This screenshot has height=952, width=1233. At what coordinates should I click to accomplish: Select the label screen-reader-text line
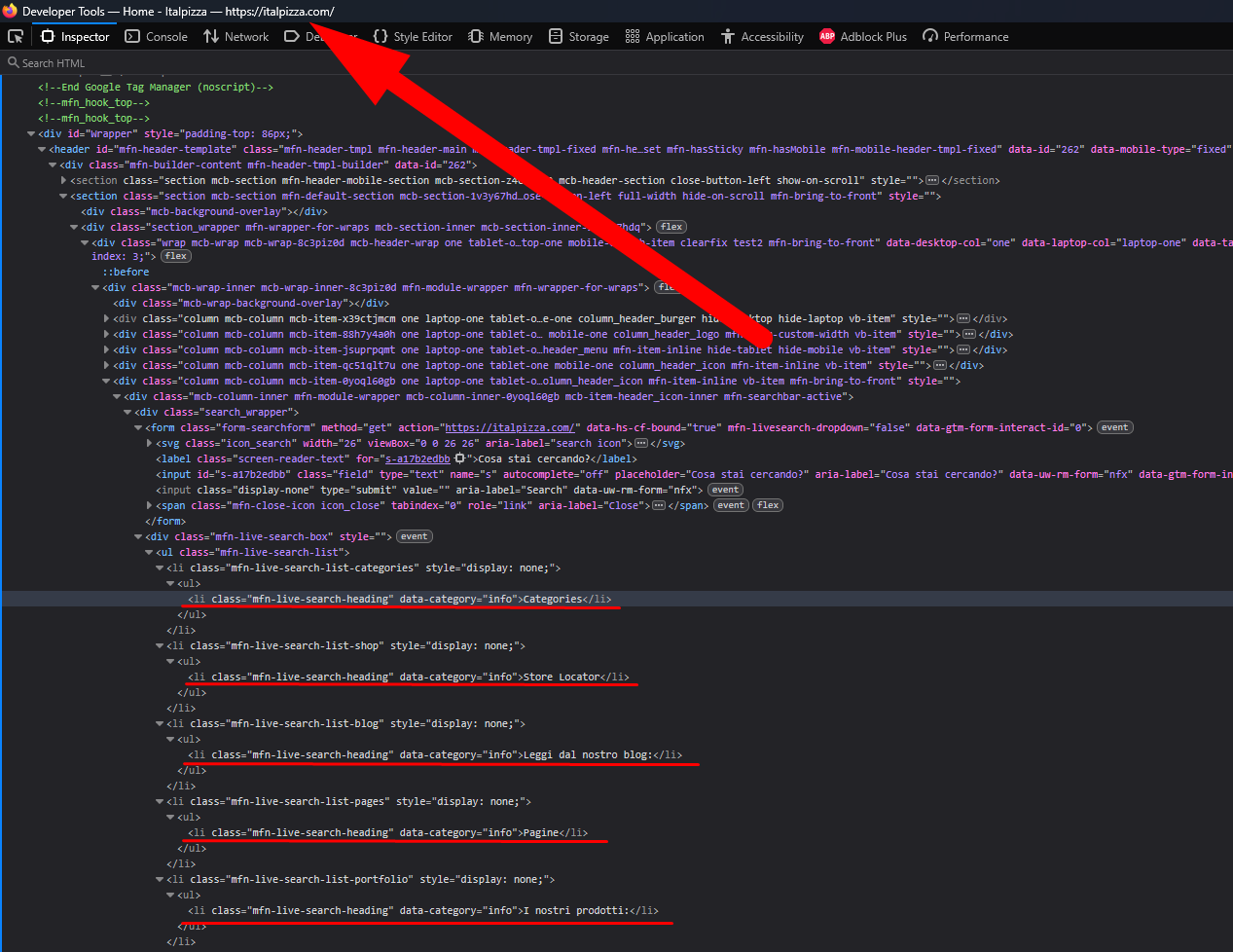coord(397,459)
